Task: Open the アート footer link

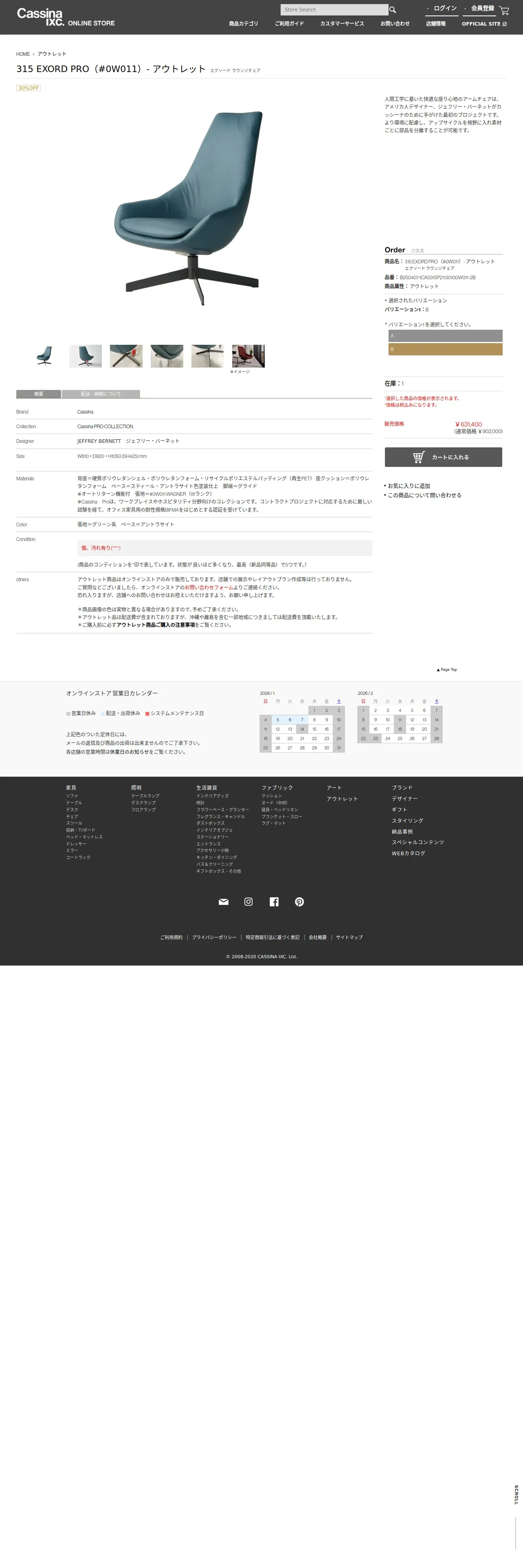Action: [334, 788]
